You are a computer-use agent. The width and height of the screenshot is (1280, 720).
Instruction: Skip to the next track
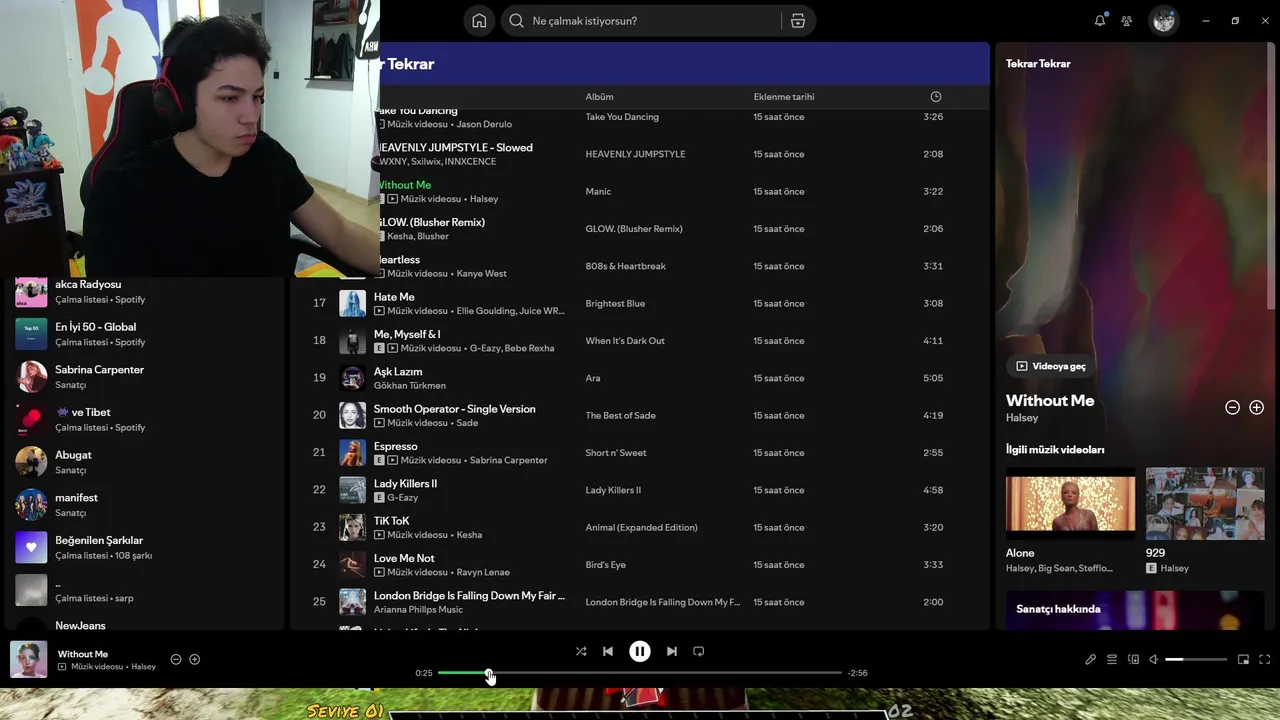click(x=672, y=651)
